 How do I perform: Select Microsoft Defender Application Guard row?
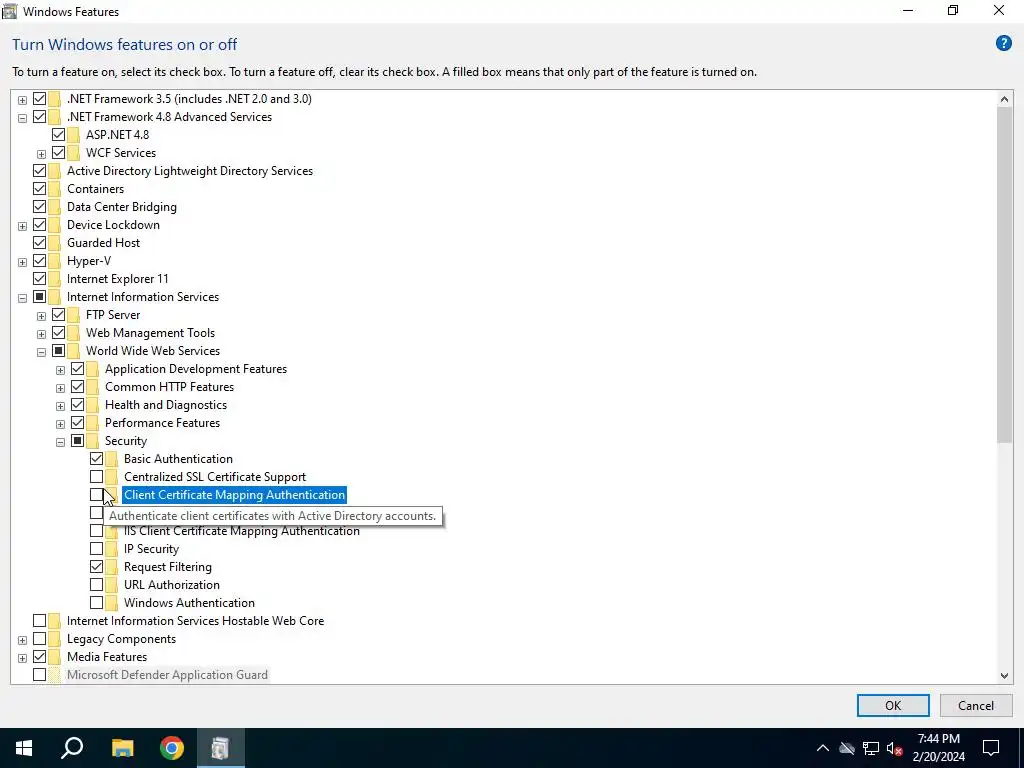point(167,675)
